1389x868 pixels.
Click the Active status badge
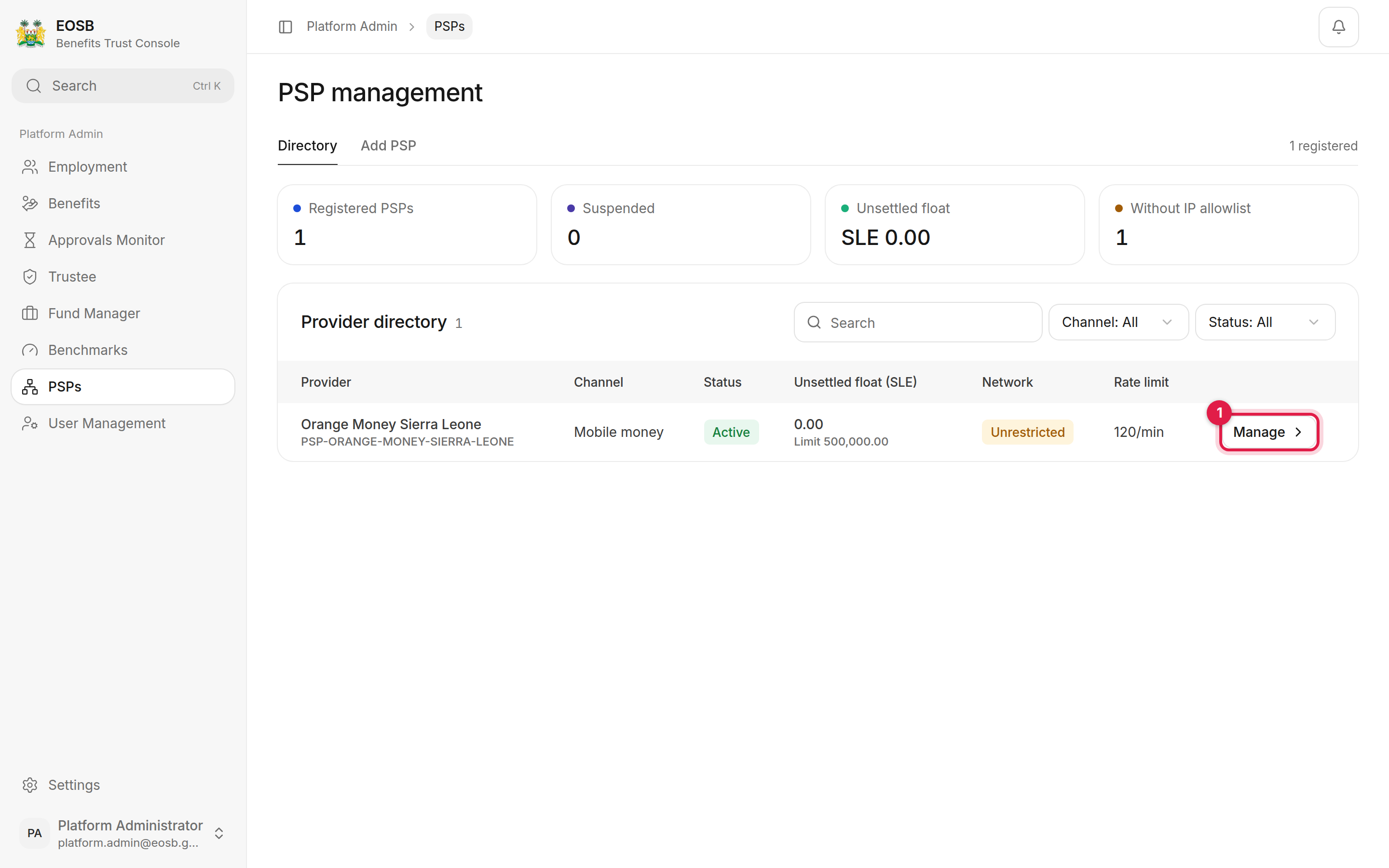pyautogui.click(x=731, y=432)
